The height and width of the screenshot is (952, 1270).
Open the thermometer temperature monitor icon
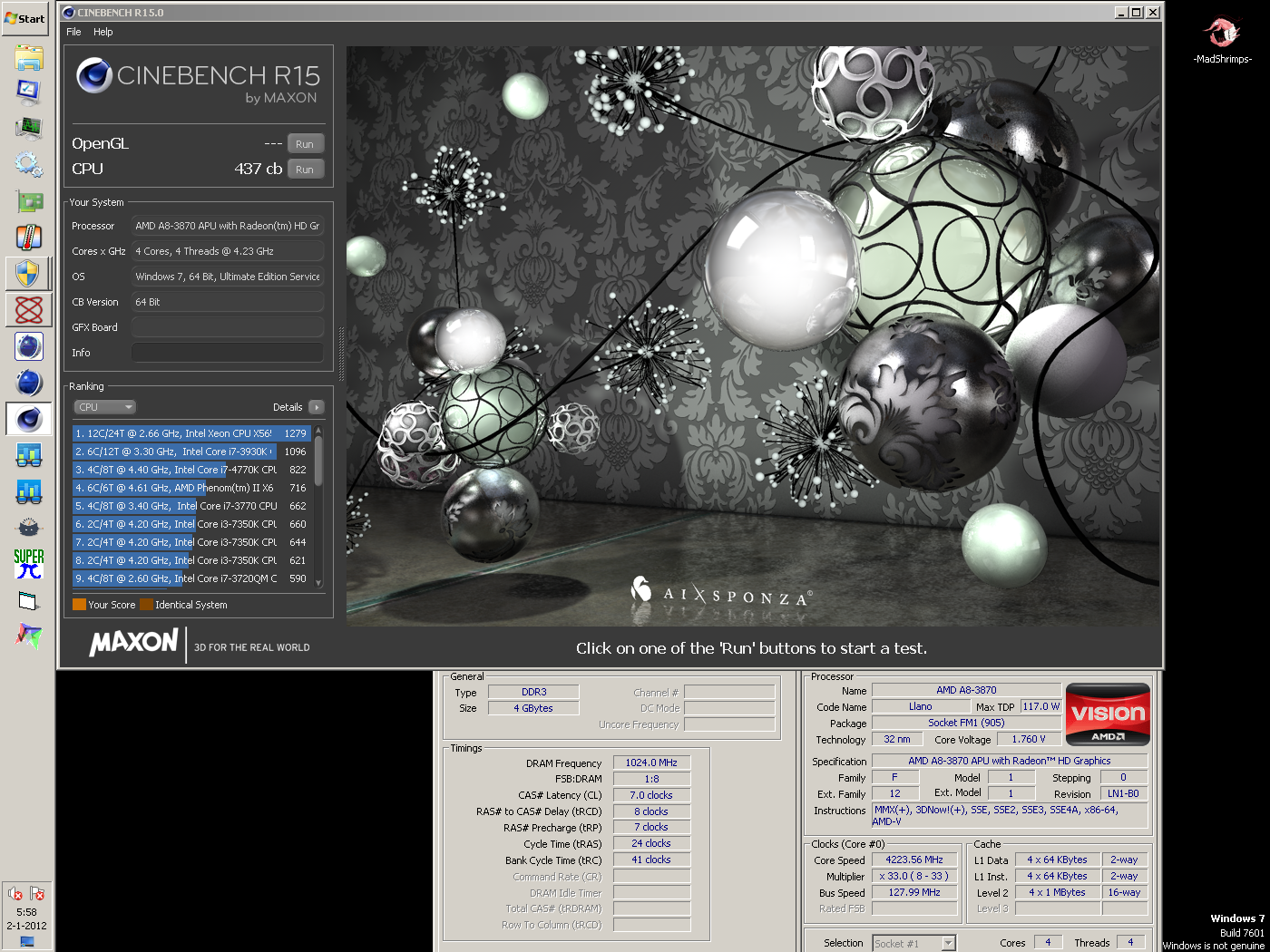coord(28,238)
